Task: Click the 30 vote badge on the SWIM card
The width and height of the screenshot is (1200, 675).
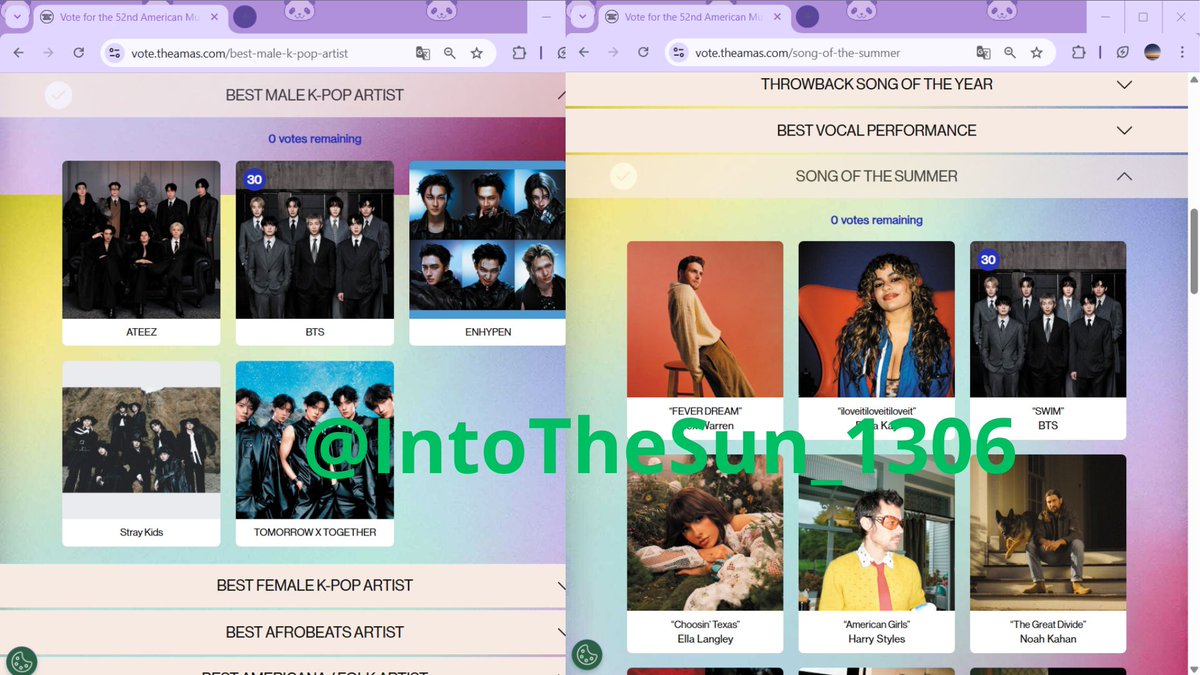Action: click(x=988, y=260)
